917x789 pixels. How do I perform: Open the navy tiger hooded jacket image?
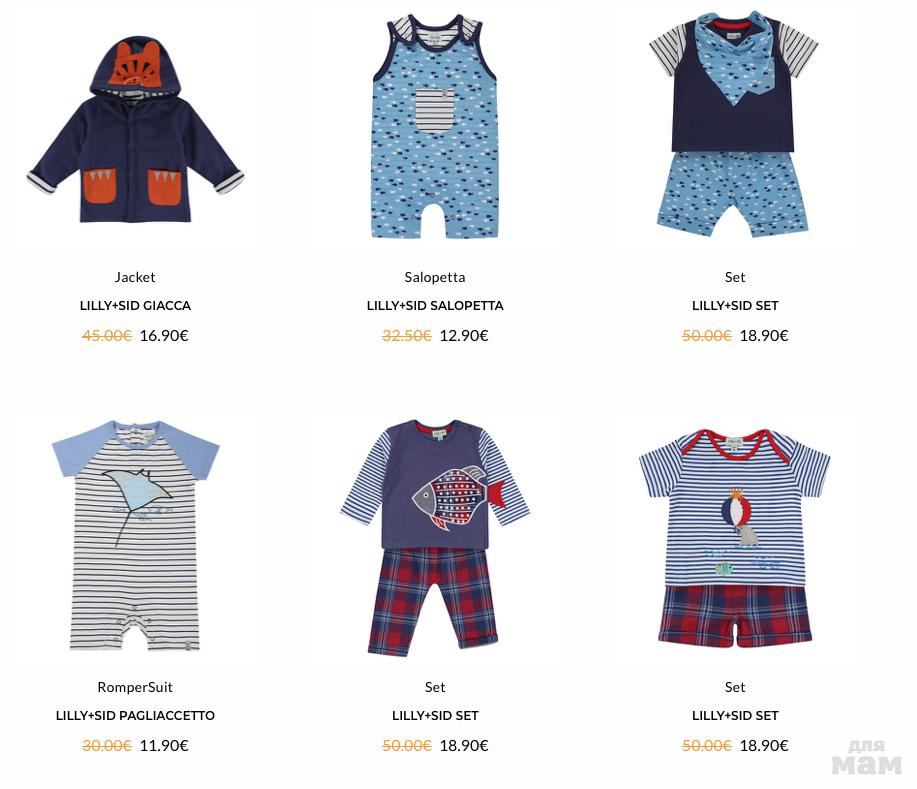135,132
